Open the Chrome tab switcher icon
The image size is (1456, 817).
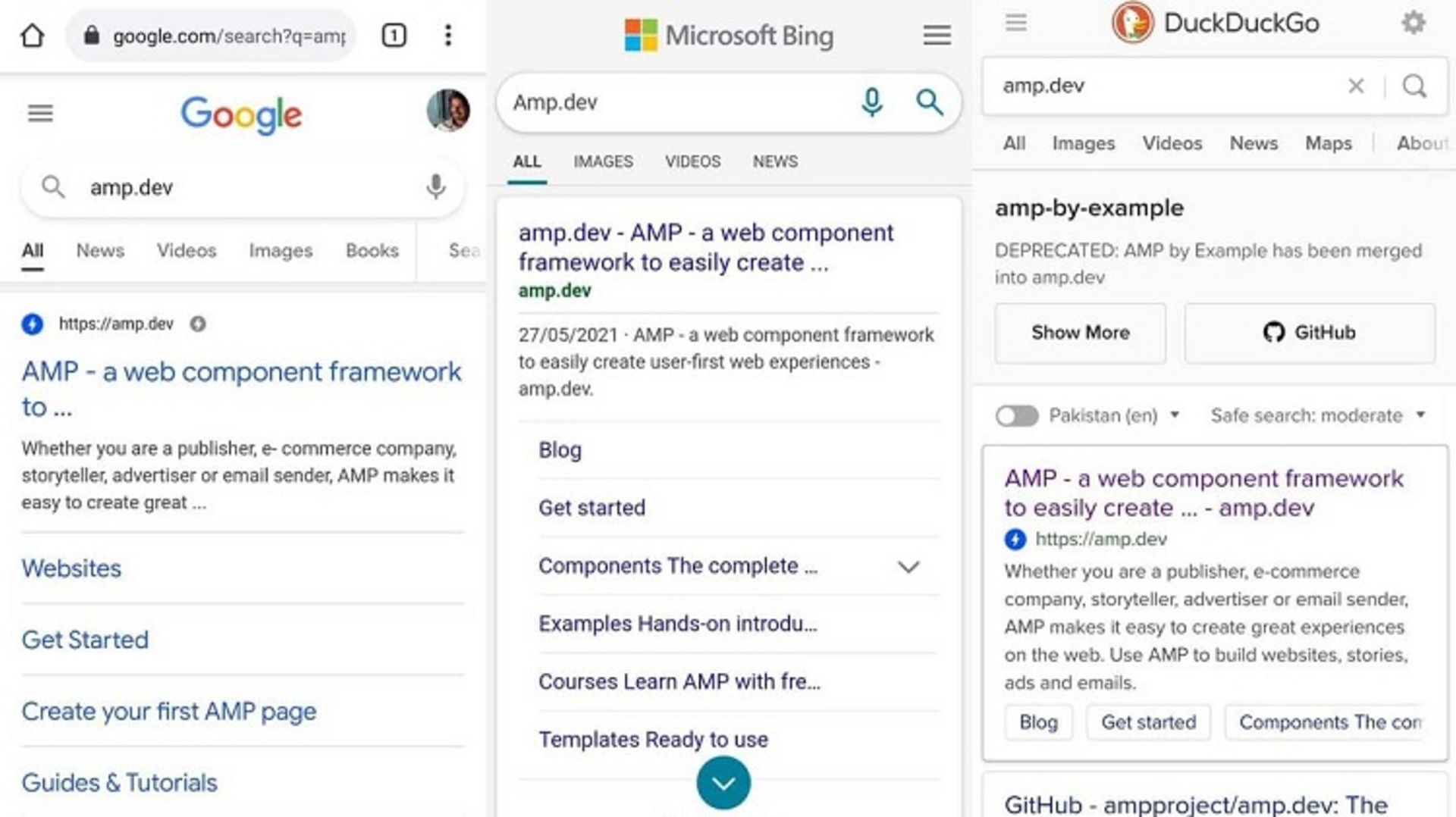tap(394, 36)
